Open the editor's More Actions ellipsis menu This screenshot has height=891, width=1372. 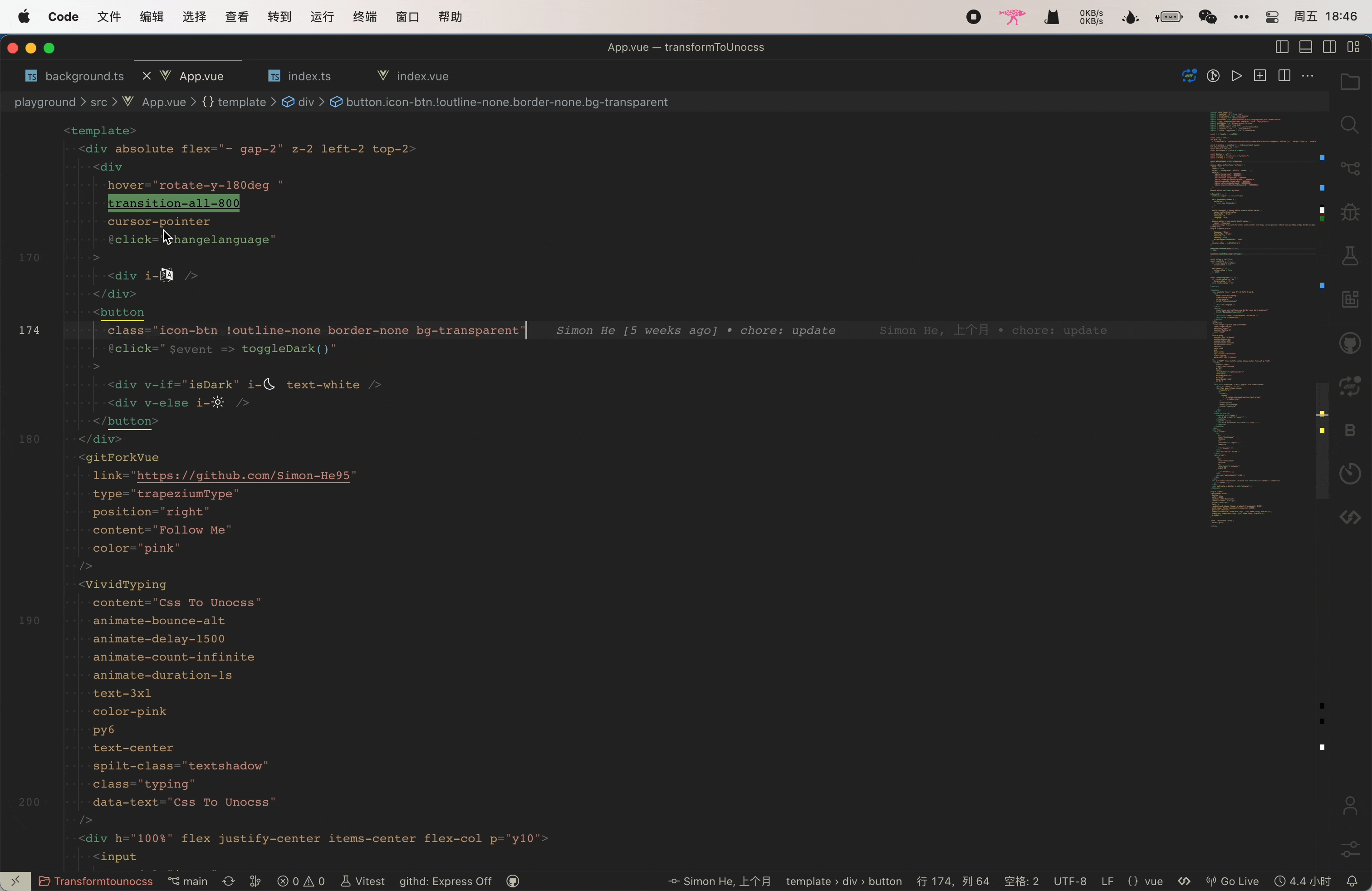tap(1308, 76)
